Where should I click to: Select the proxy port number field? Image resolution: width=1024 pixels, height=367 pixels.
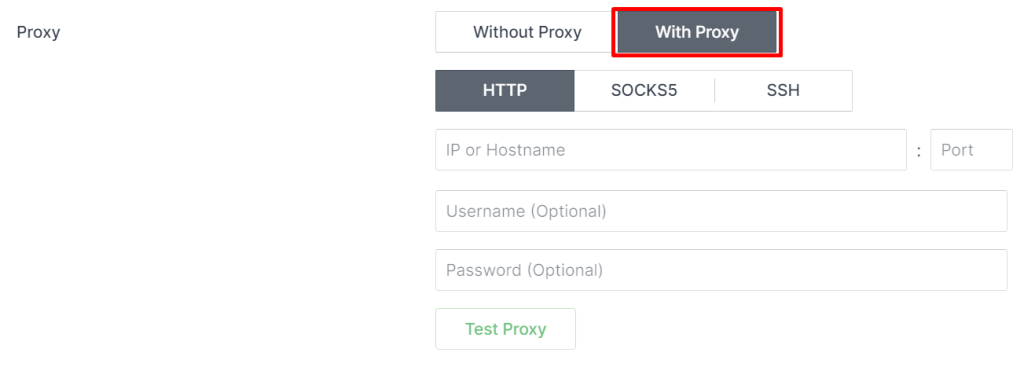[x=971, y=150]
